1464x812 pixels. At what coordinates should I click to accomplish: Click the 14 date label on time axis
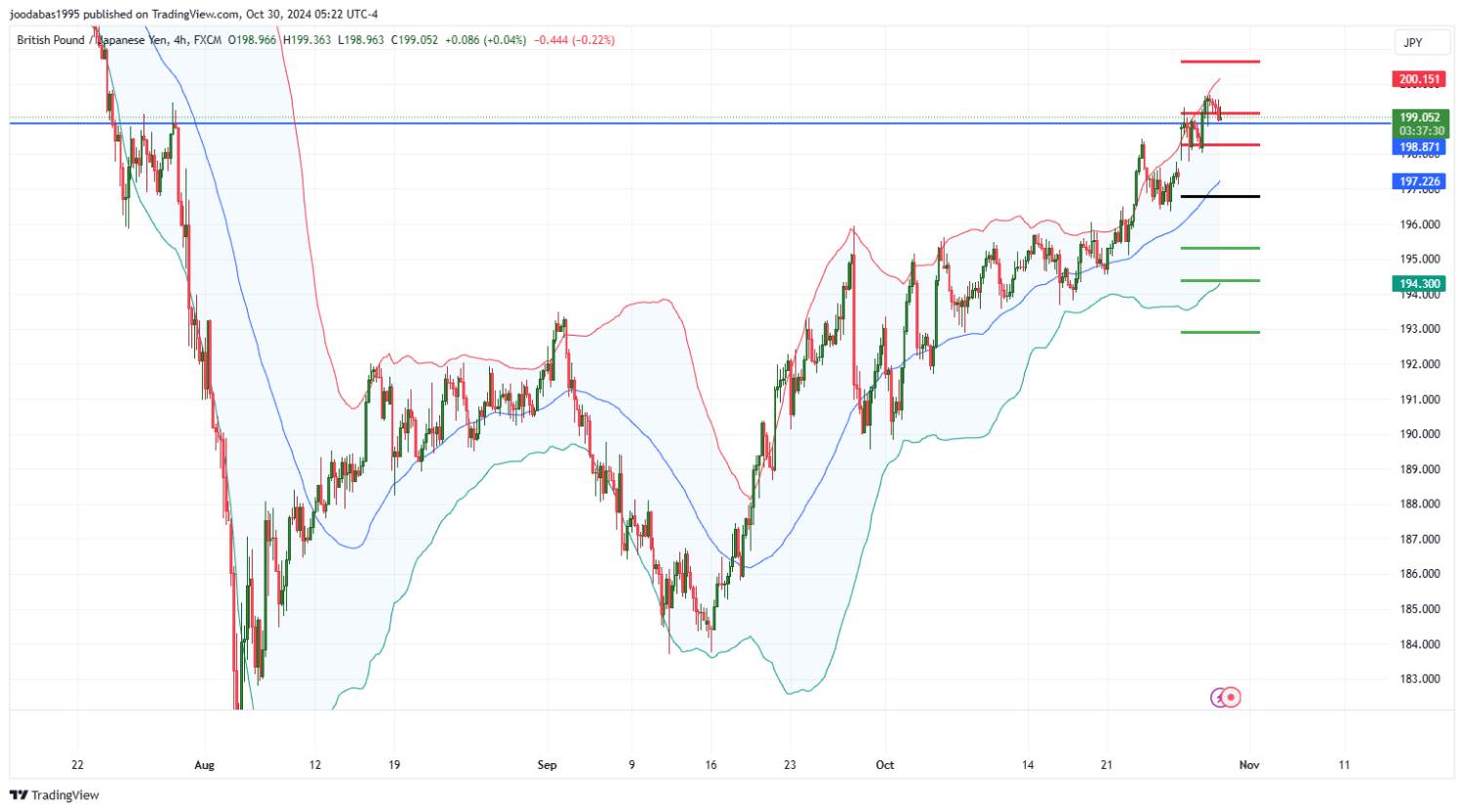pyautogui.click(x=1028, y=765)
